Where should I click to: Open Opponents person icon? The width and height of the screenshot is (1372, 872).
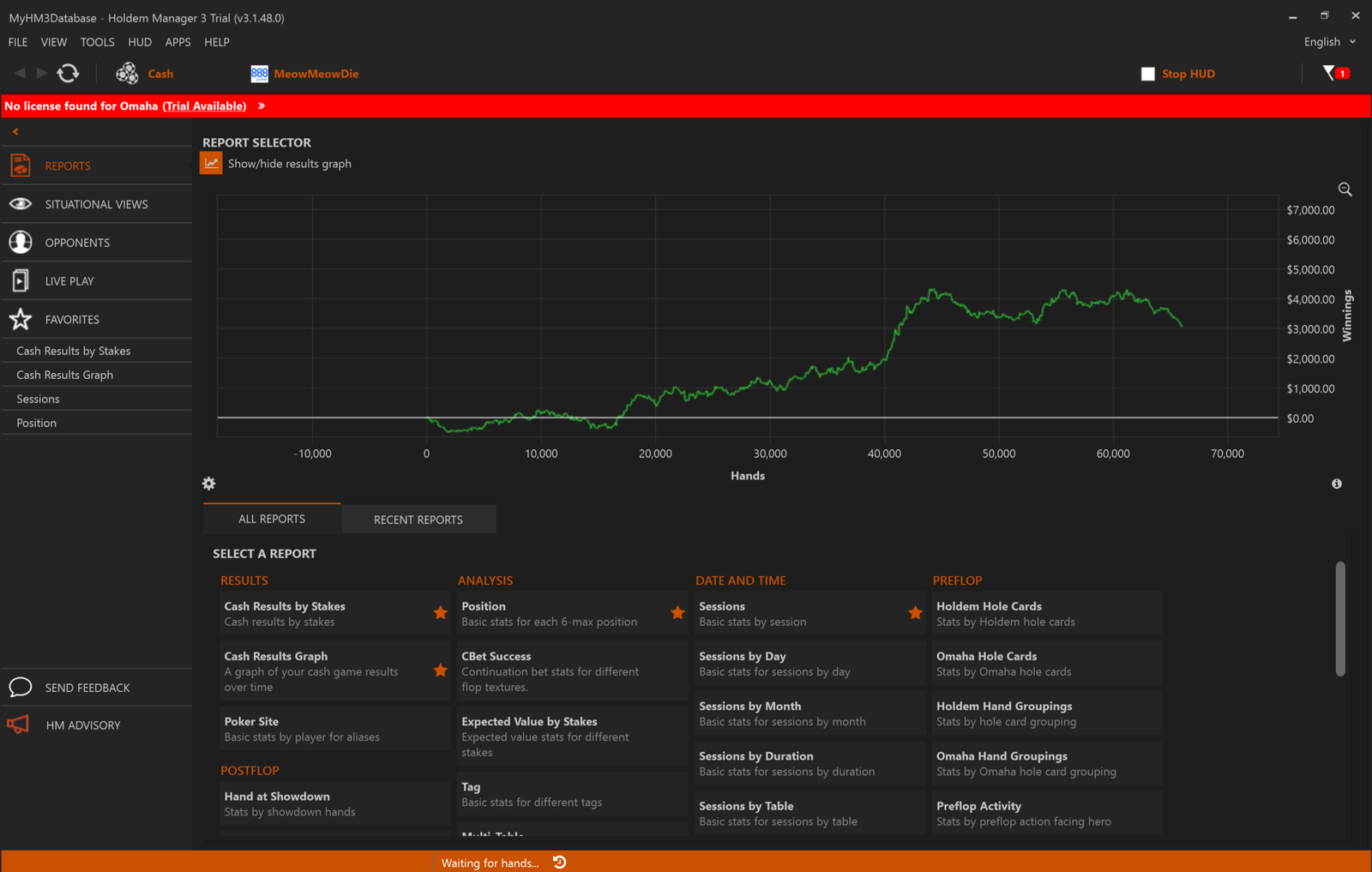21,243
